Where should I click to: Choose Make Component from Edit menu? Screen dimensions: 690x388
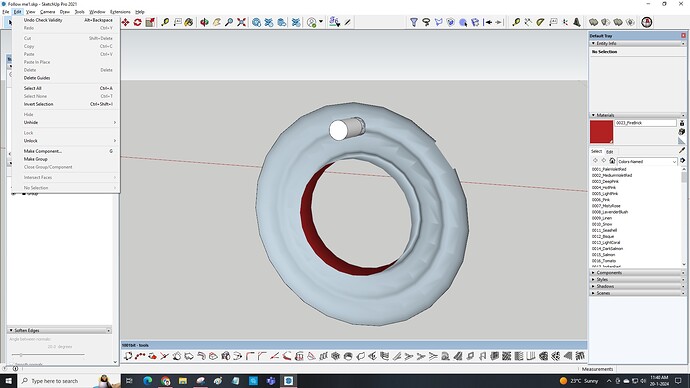tap(66, 151)
